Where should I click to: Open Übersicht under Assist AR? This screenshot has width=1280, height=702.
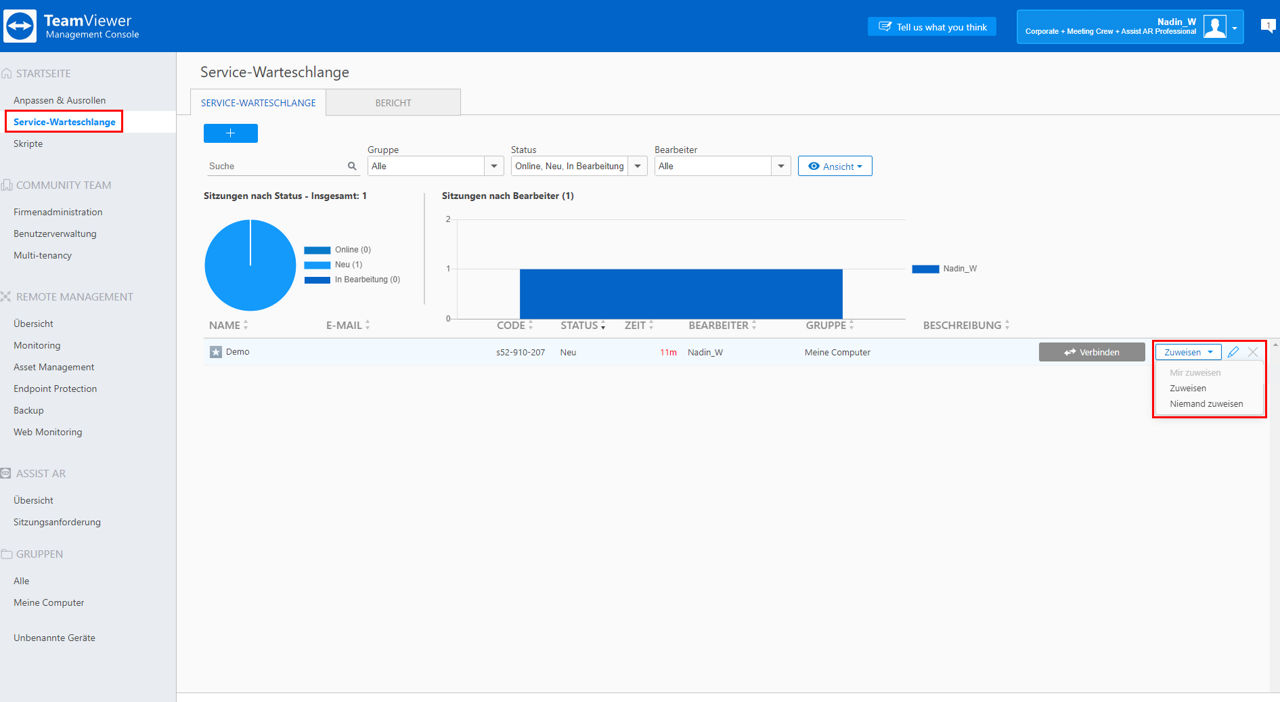(x=34, y=500)
